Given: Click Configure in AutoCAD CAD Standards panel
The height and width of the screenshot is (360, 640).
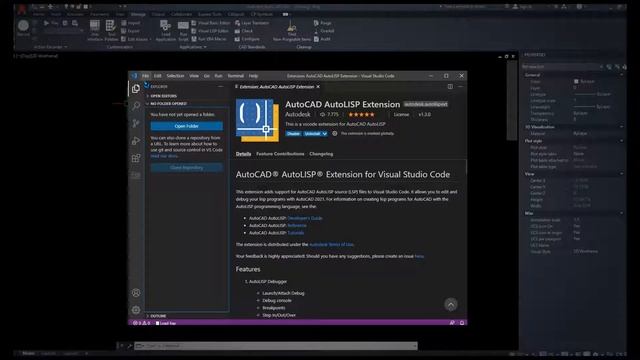Looking at the screenshot, I should [247, 39].
